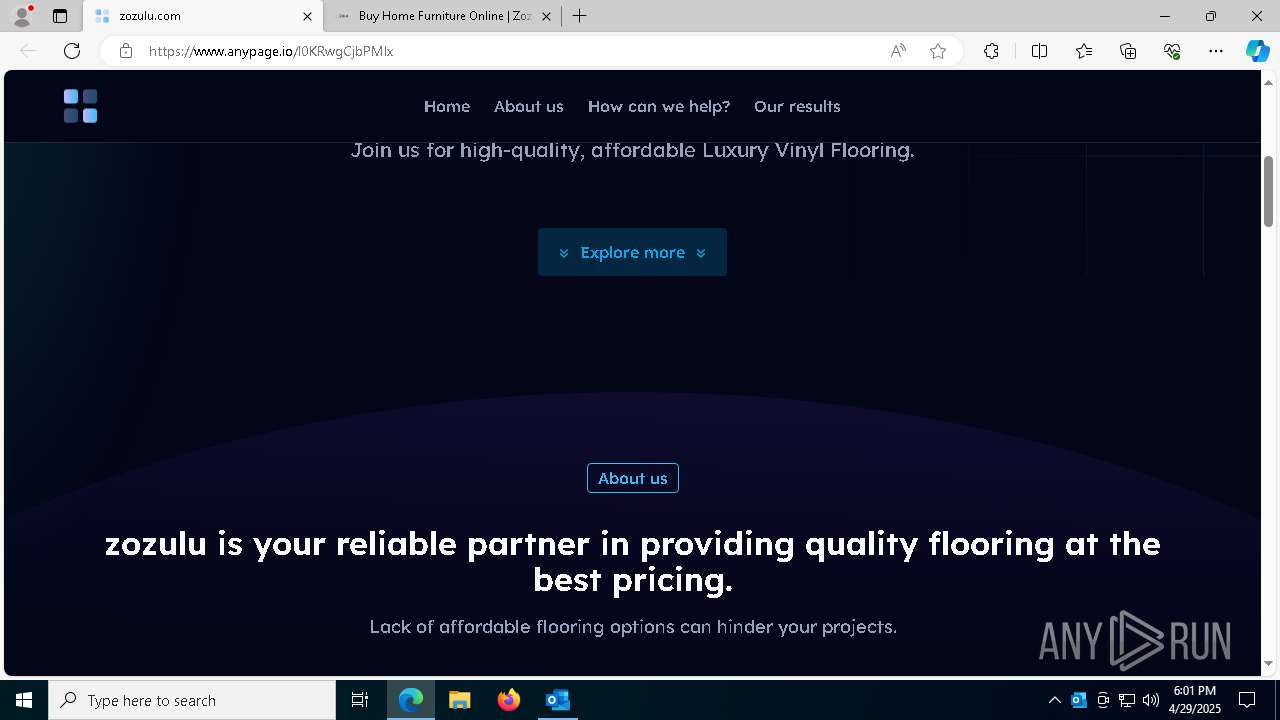The height and width of the screenshot is (720, 1280).
Task: Add this page to favorites star
Action: click(x=938, y=51)
